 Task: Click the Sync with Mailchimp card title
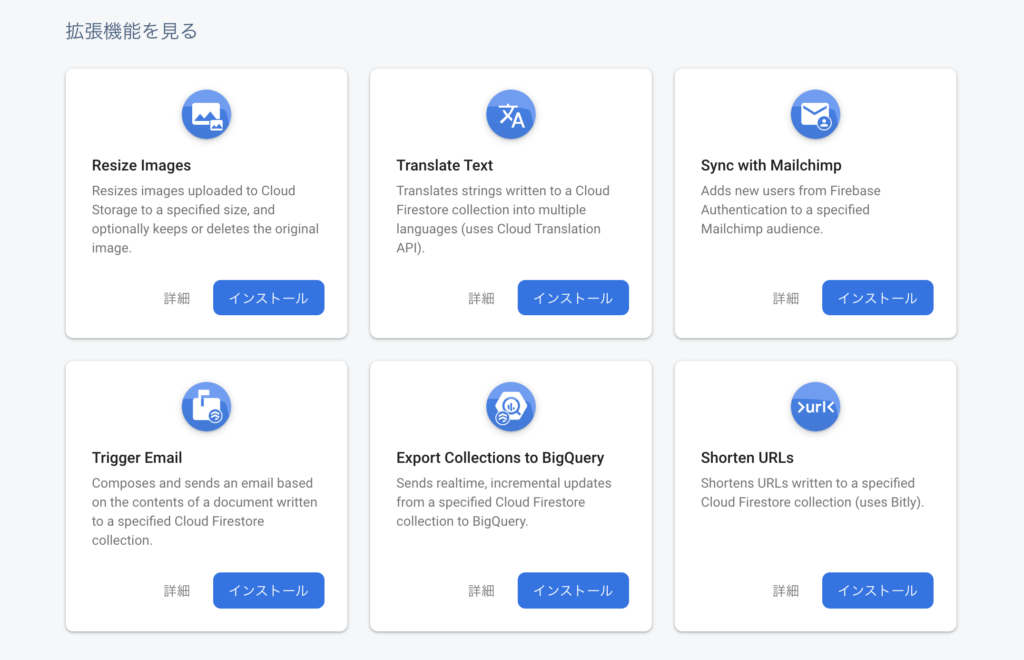pyautogui.click(x=771, y=165)
